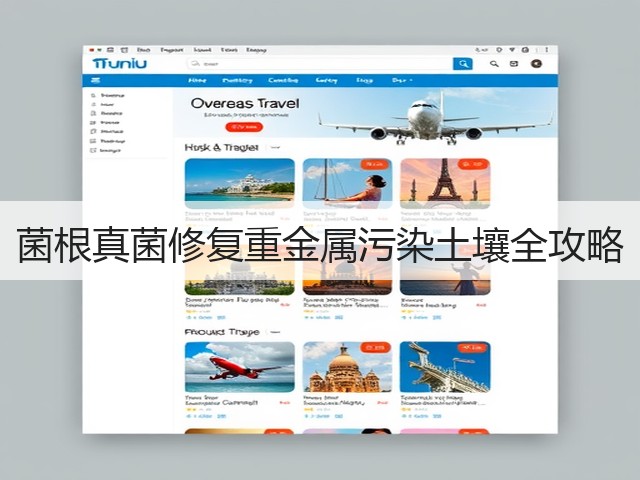Open the browser three-dot menu
The image size is (640, 480).
pyautogui.click(x=547, y=50)
